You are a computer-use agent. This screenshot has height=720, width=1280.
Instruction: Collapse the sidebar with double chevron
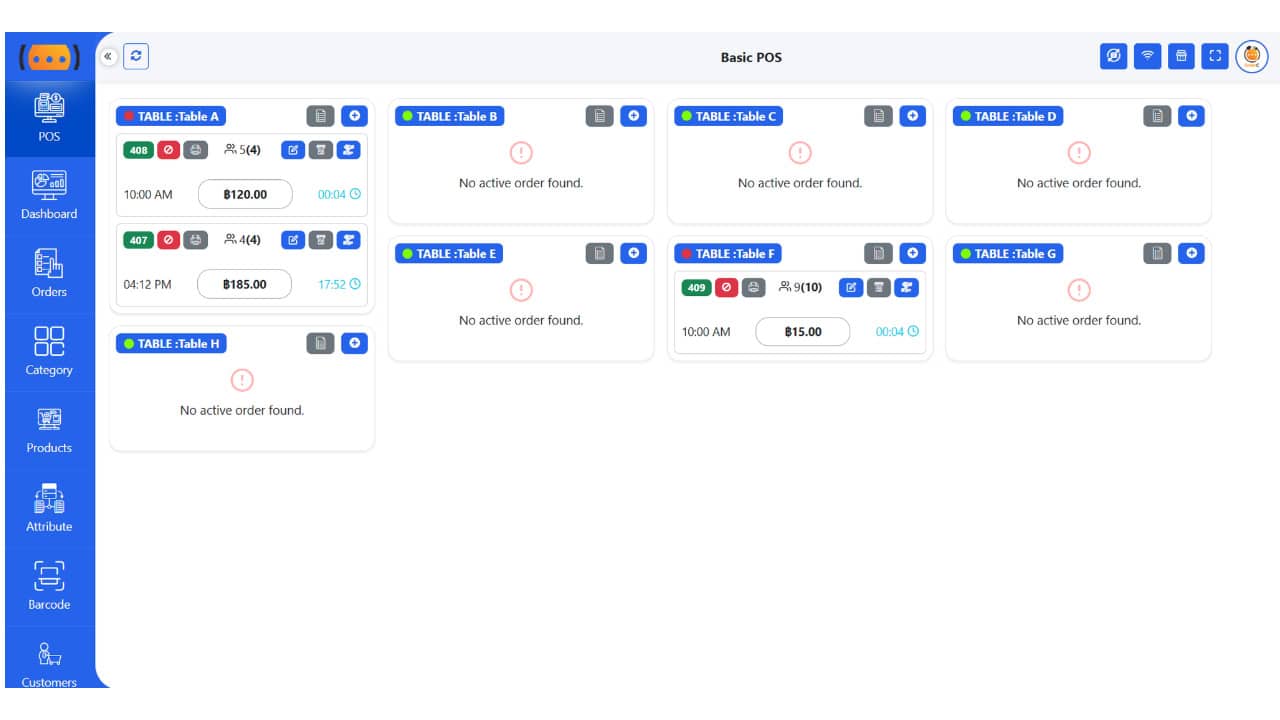tap(108, 57)
